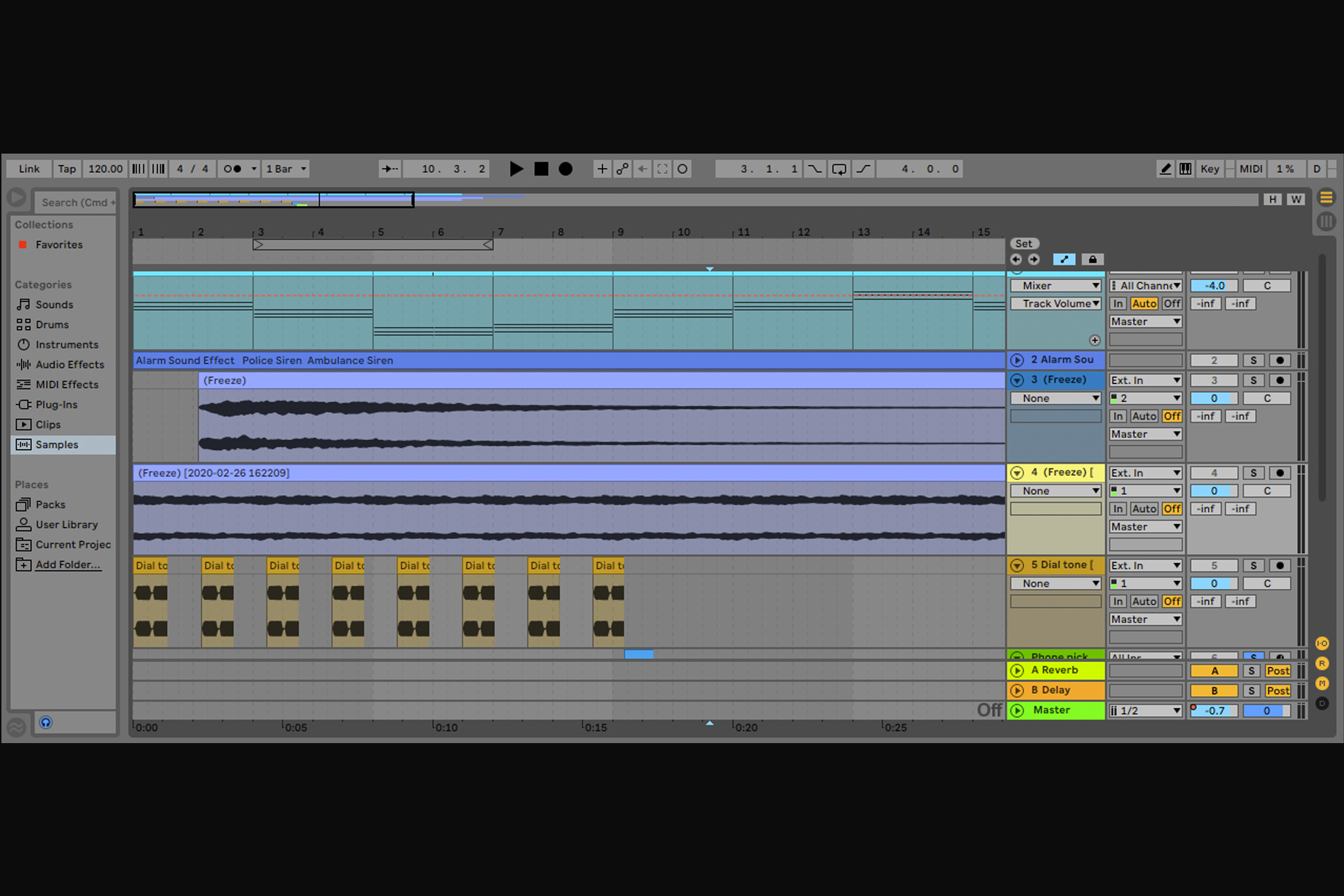Toggle the Draw Mode pencil icon

1165,169
